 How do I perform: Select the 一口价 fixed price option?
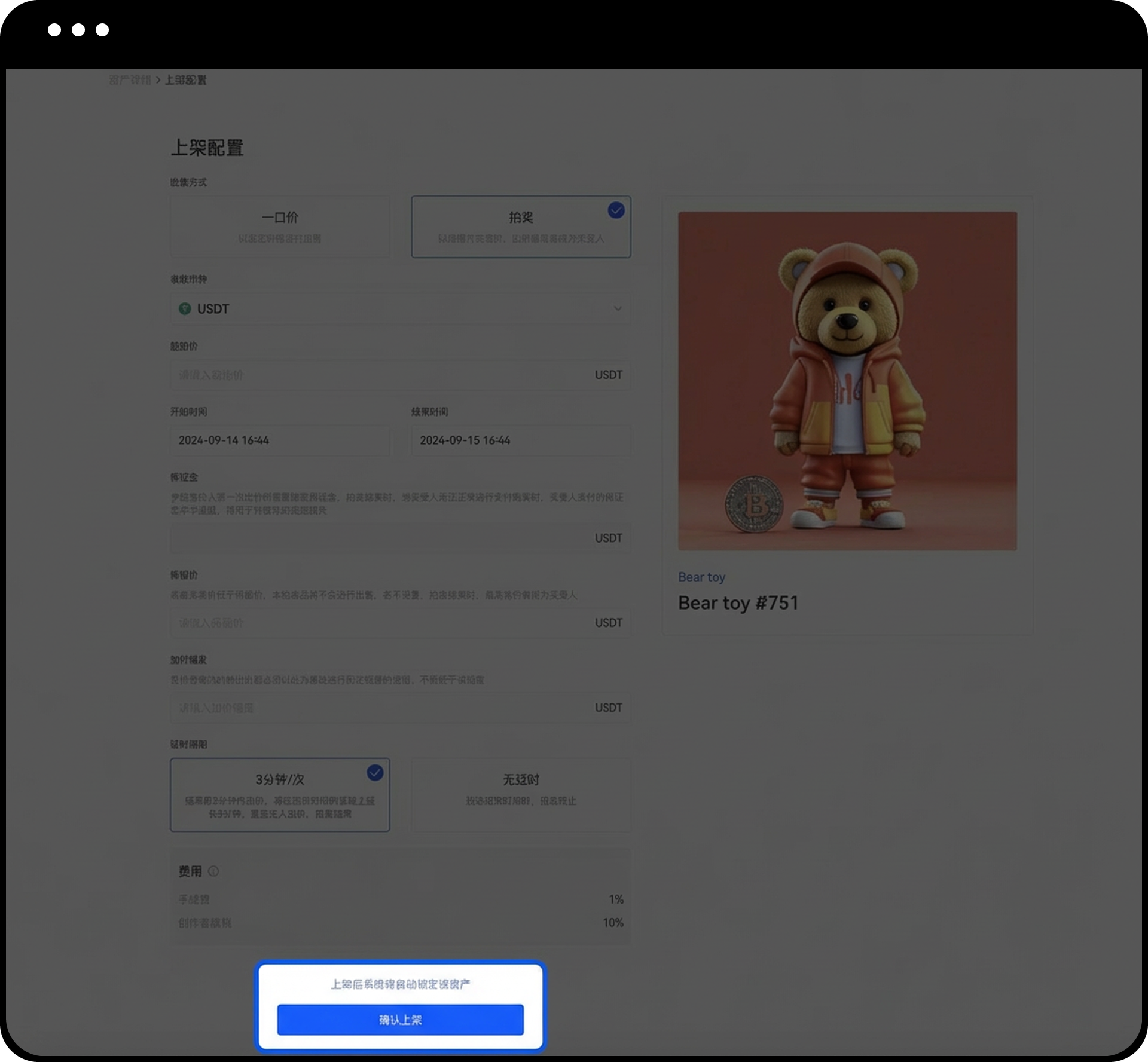pyautogui.click(x=280, y=227)
